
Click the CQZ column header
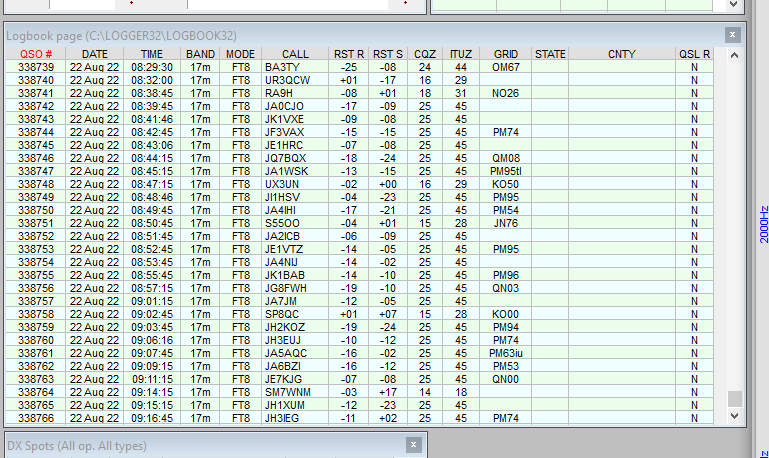[x=425, y=54]
